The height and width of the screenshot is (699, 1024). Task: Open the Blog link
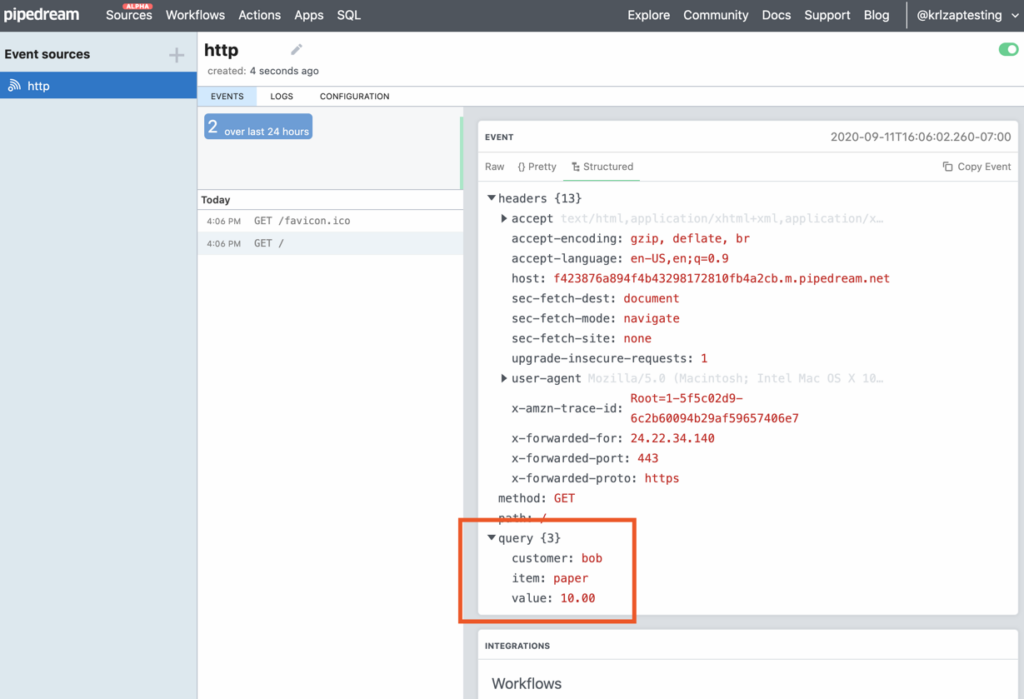(x=876, y=15)
